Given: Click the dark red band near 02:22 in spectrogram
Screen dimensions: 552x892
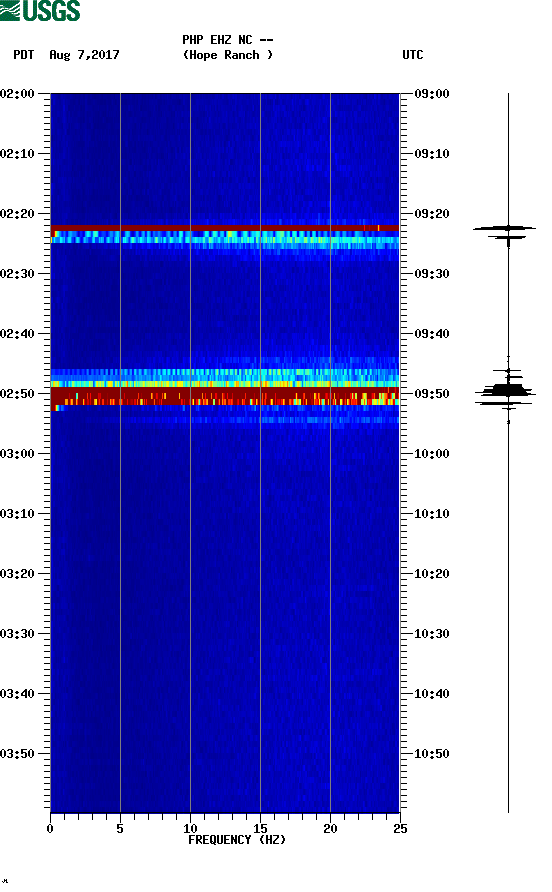Looking at the screenshot, I should [225, 228].
